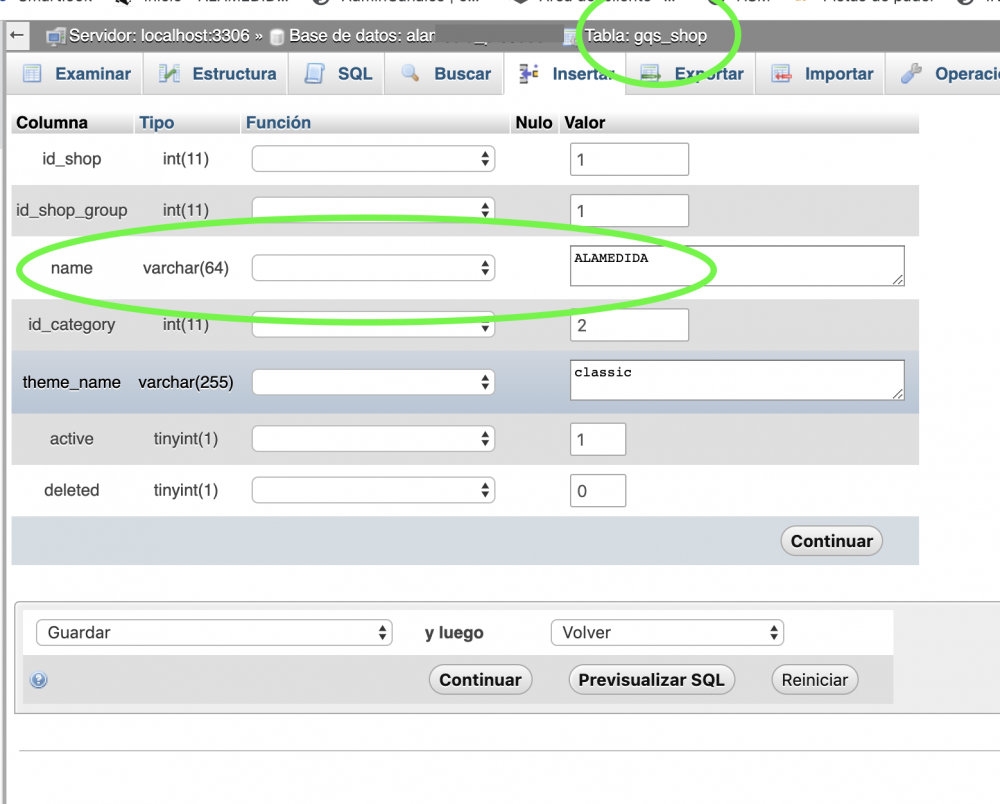Screen dimensions: 1000x804
Task: Click the Base de datos breadcrumb link
Action: (x=362, y=36)
